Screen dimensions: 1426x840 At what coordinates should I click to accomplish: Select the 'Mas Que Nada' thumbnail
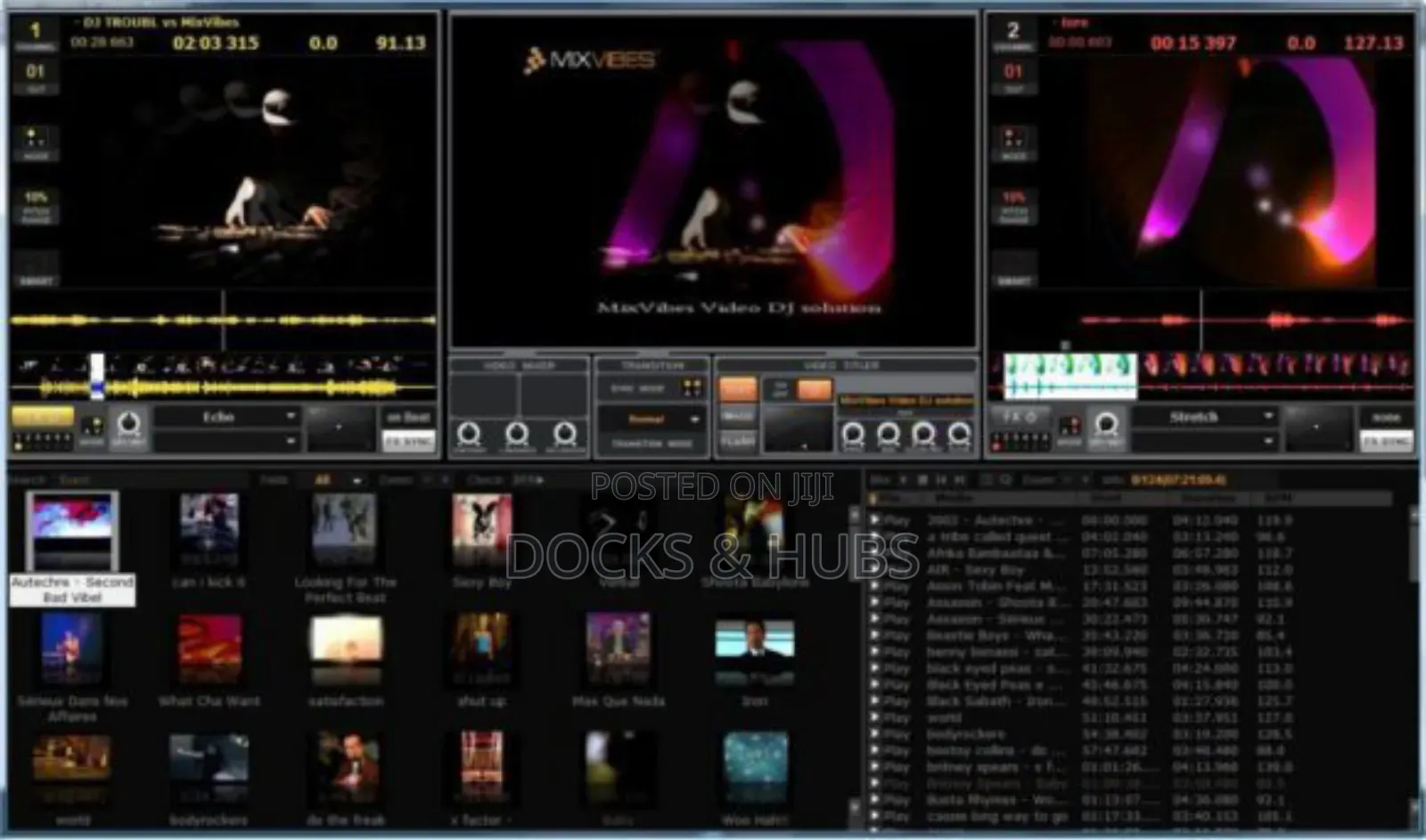[619, 651]
